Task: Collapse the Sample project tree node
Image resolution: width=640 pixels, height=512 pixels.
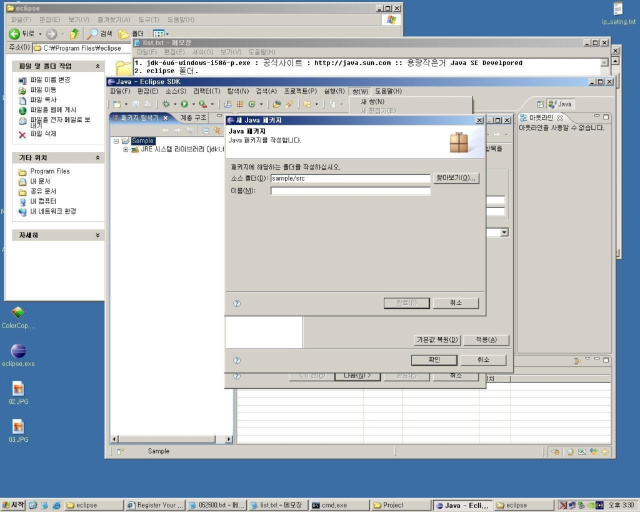Action: (116, 141)
